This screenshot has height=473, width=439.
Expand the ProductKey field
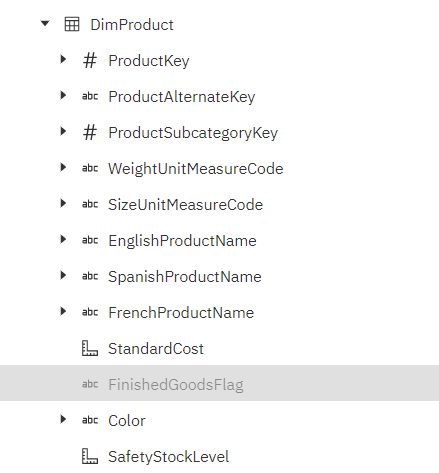pyautogui.click(x=63, y=59)
